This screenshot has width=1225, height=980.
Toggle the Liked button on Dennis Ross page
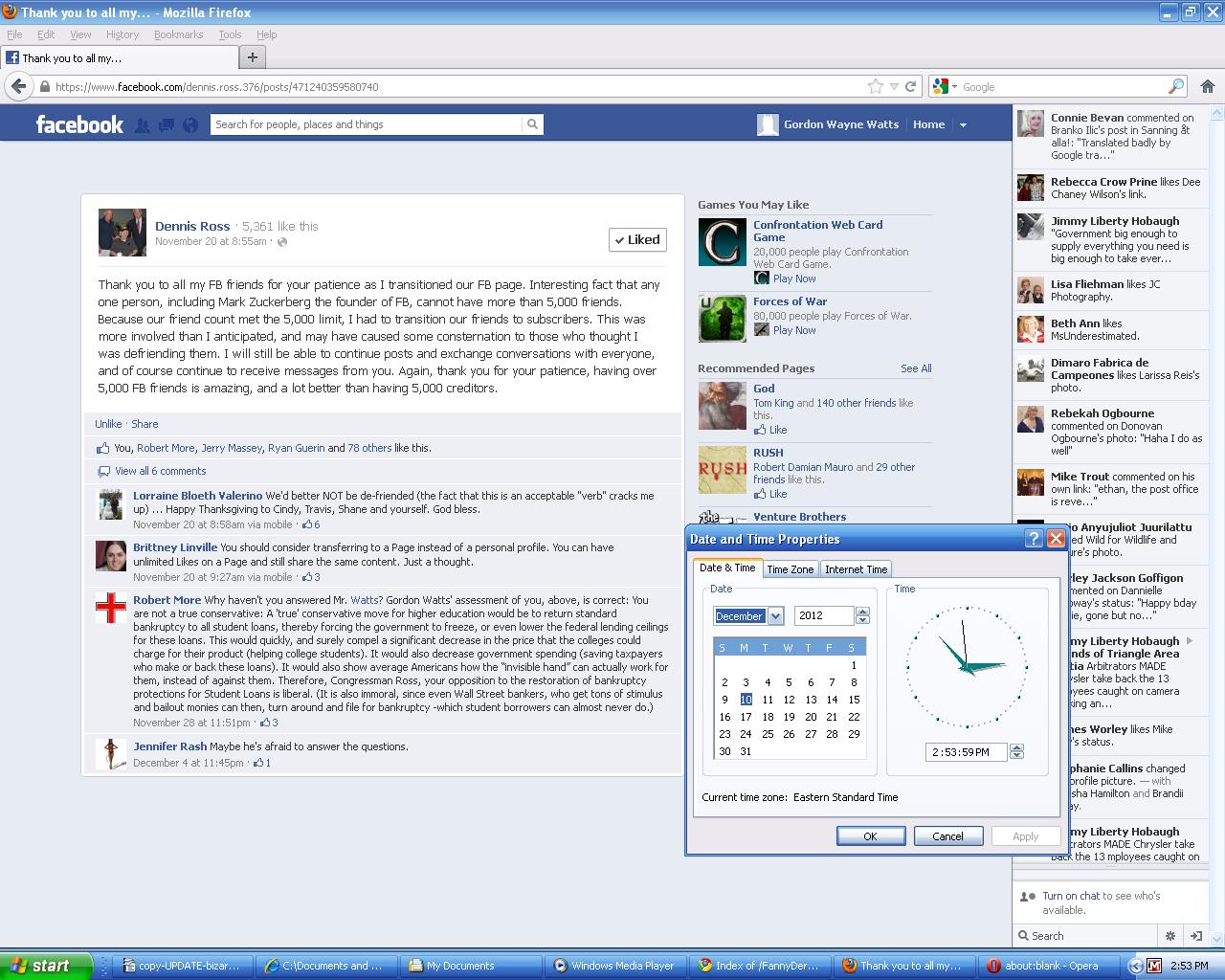coord(637,239)
